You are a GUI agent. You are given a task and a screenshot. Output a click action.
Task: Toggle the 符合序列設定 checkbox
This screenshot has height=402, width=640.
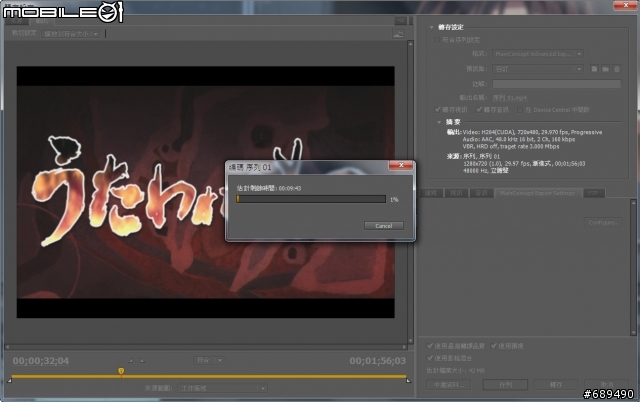[x=437, y=40]
